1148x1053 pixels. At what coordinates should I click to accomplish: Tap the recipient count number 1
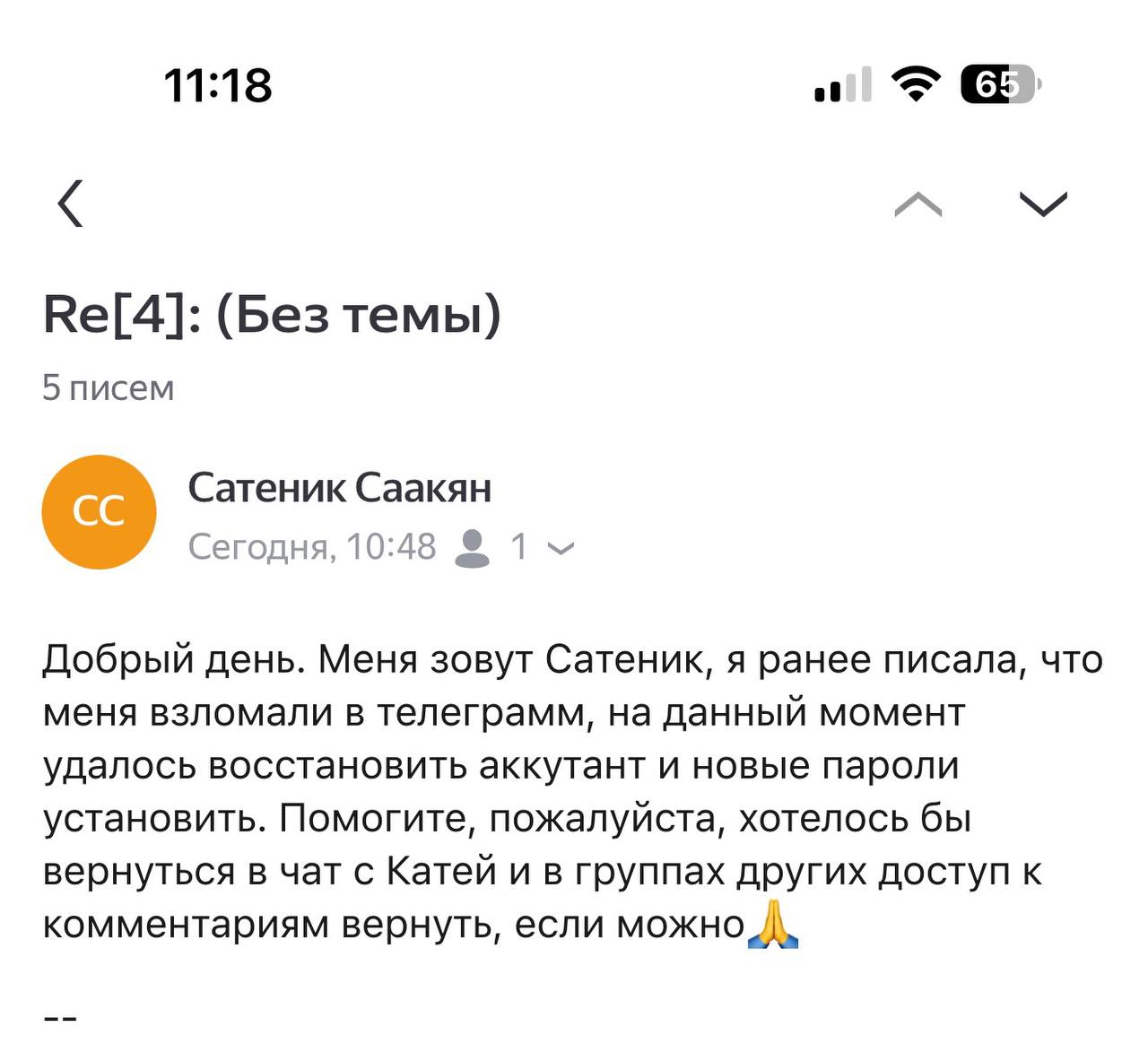[x=518, y=547]
